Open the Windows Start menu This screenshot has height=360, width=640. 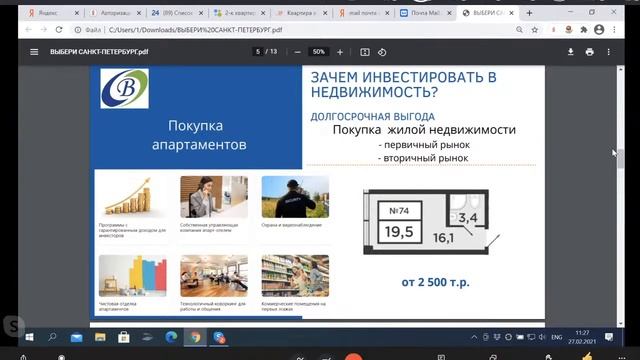click(x=29, y=337)
